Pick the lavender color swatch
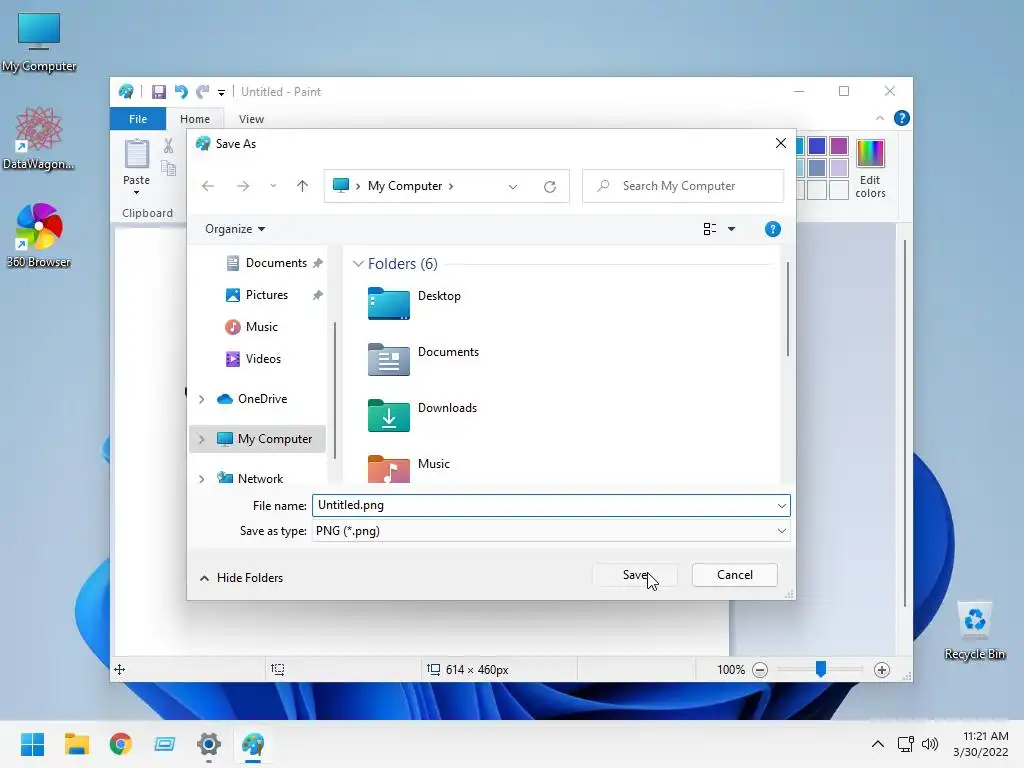 839,168
